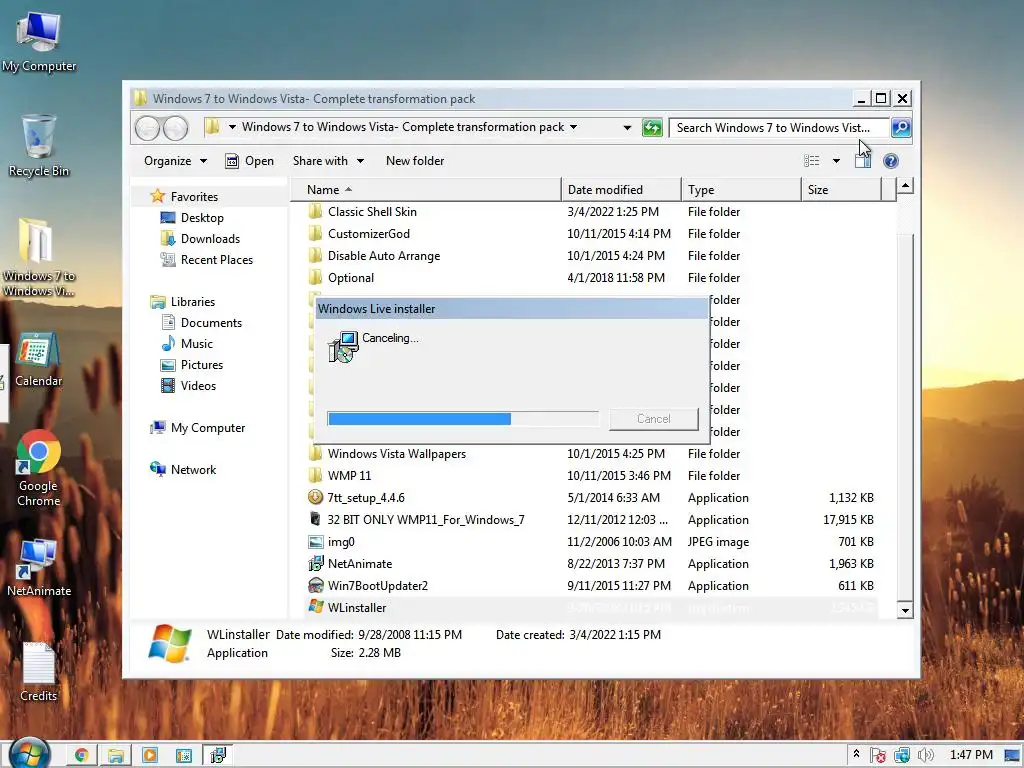Viewport: 1024px width, 768px height.
Task: Click the Explorer forward navigation button
Action: (175, 128)
